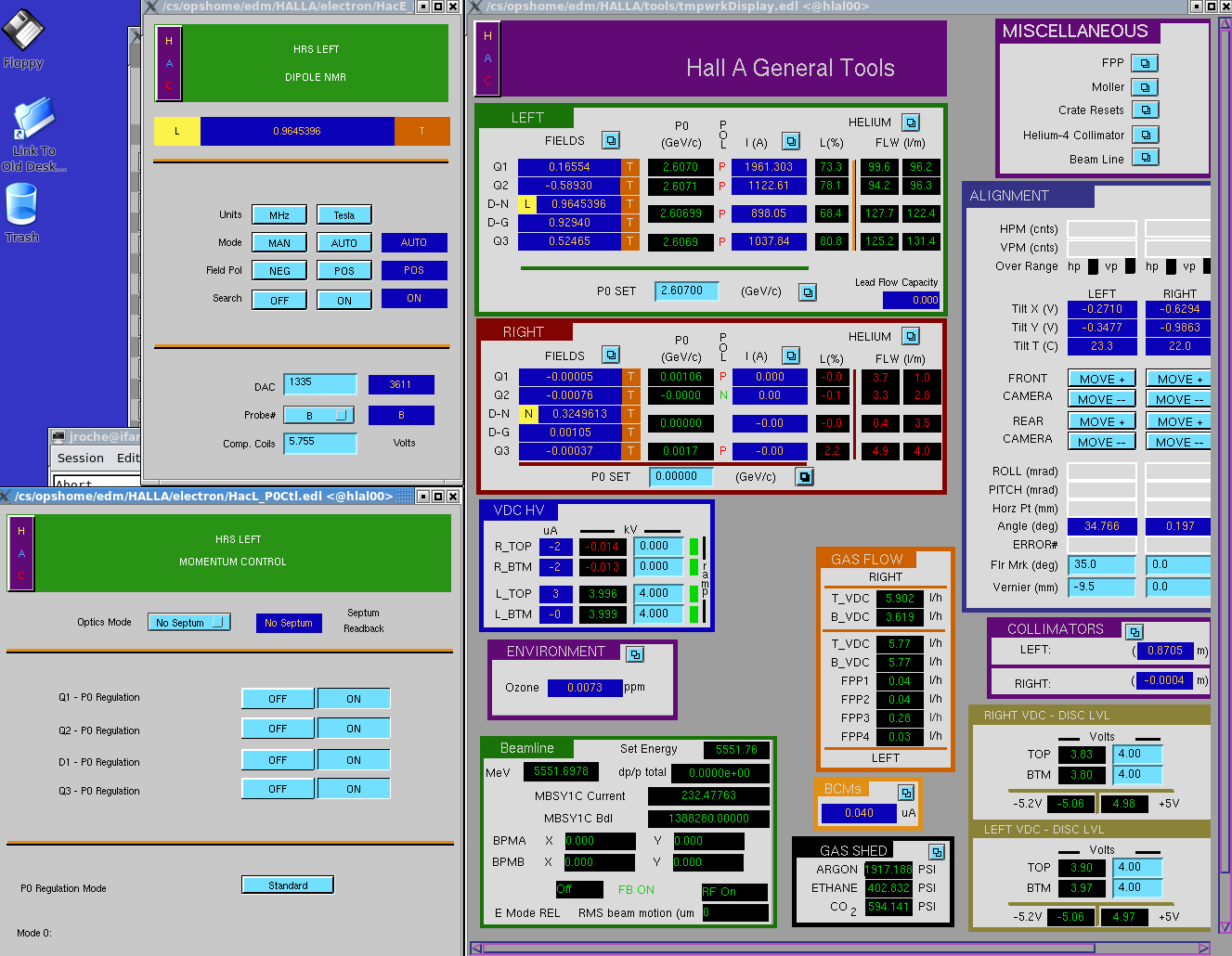Open the GAS SHED display icon
Screen dimensions: 1232x956
(x=937, y=852)
